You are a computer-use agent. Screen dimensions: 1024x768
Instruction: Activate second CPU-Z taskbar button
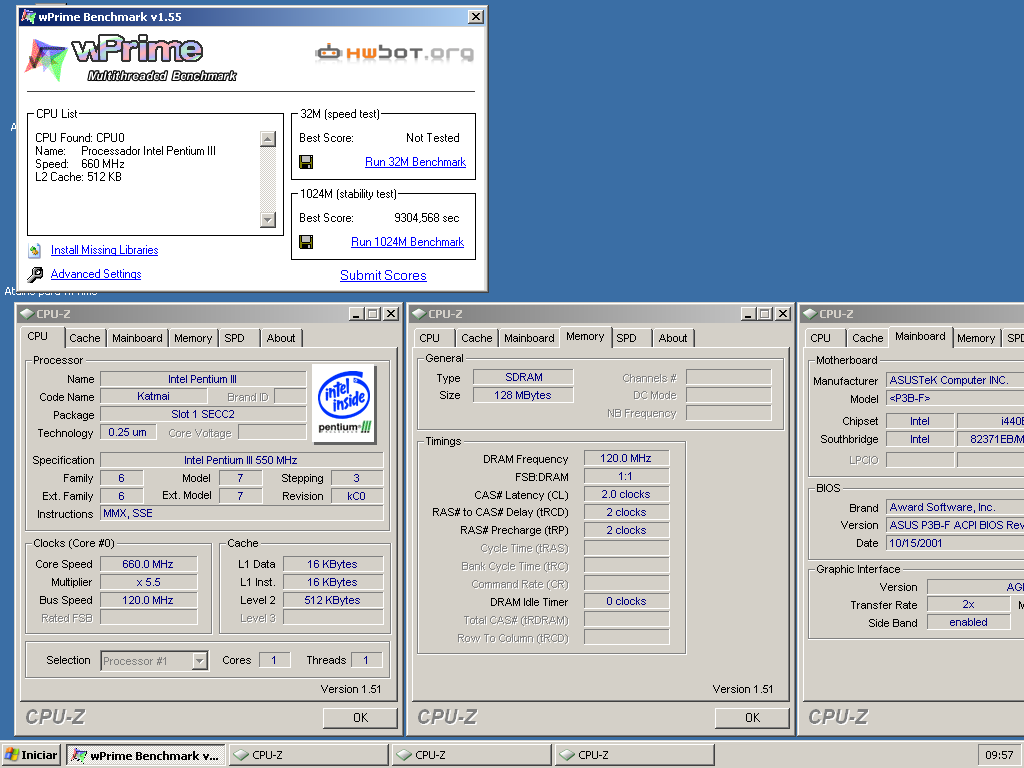(x=472, y=756)
